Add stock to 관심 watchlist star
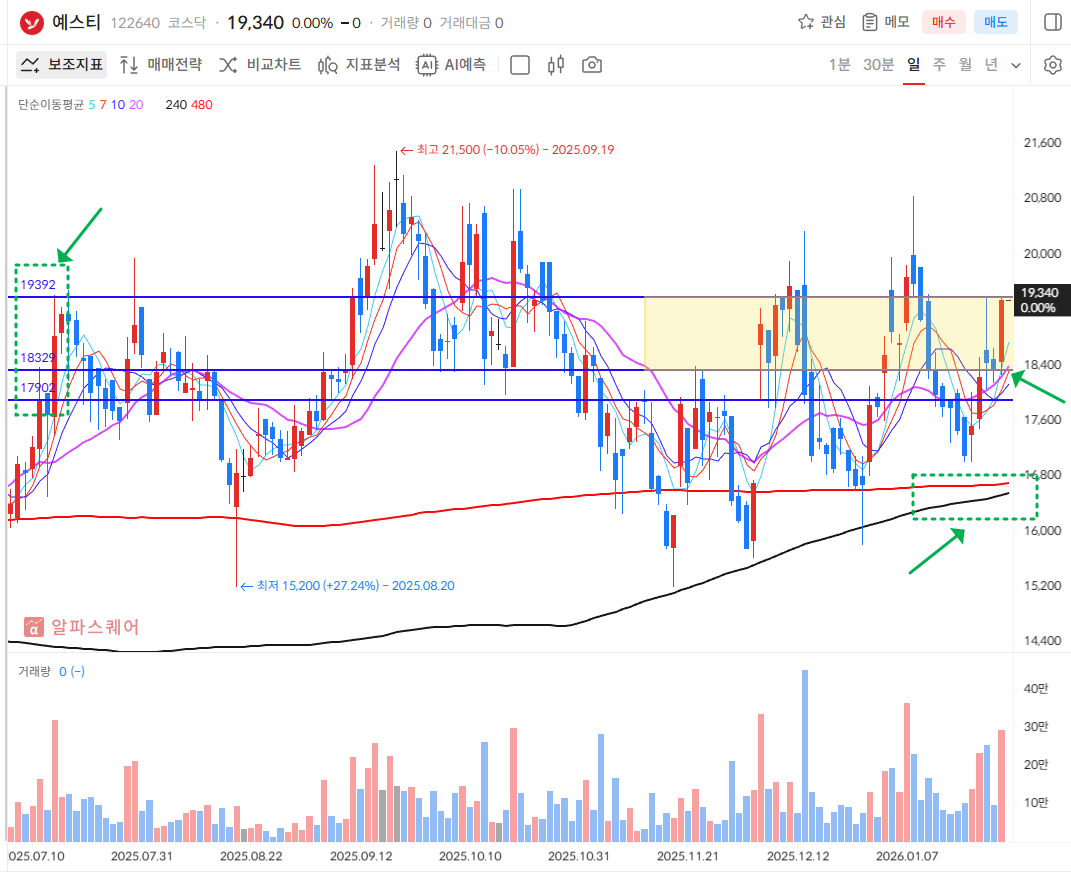 (821, 22)
